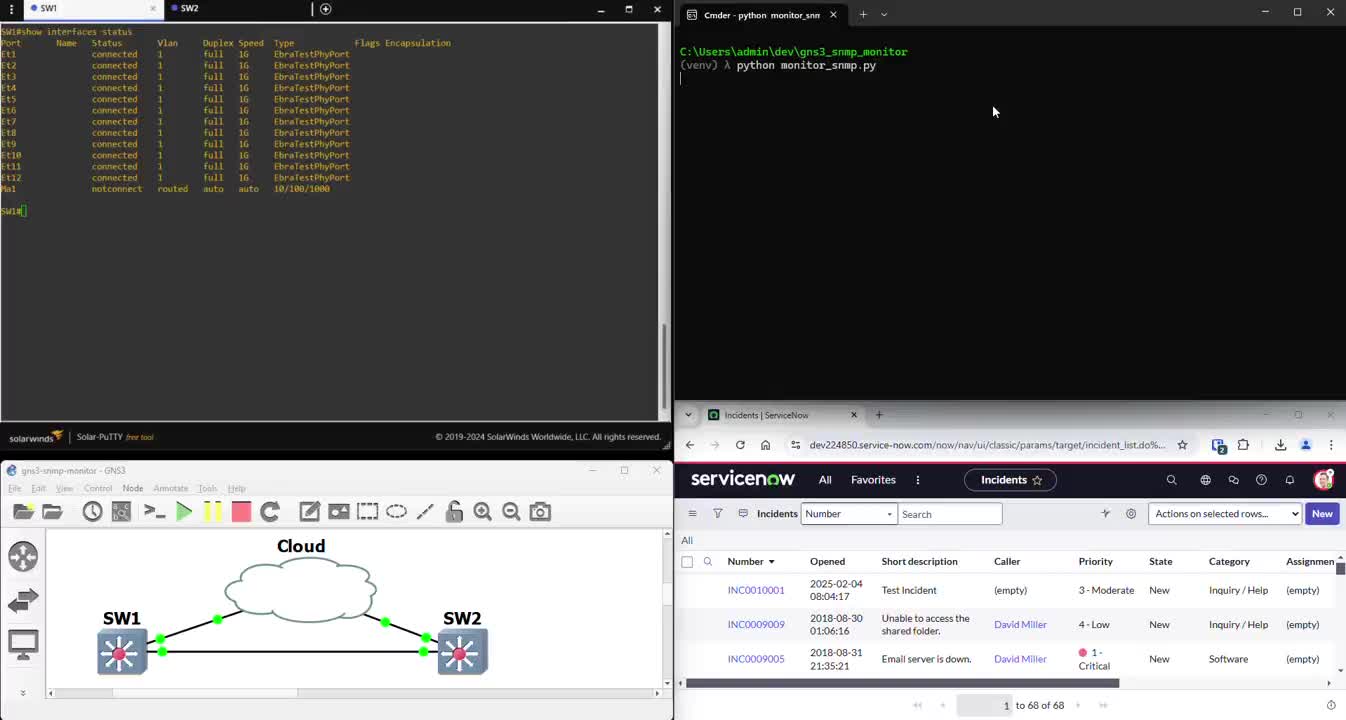Open GNS3 Tools menu

pos(207,489)
